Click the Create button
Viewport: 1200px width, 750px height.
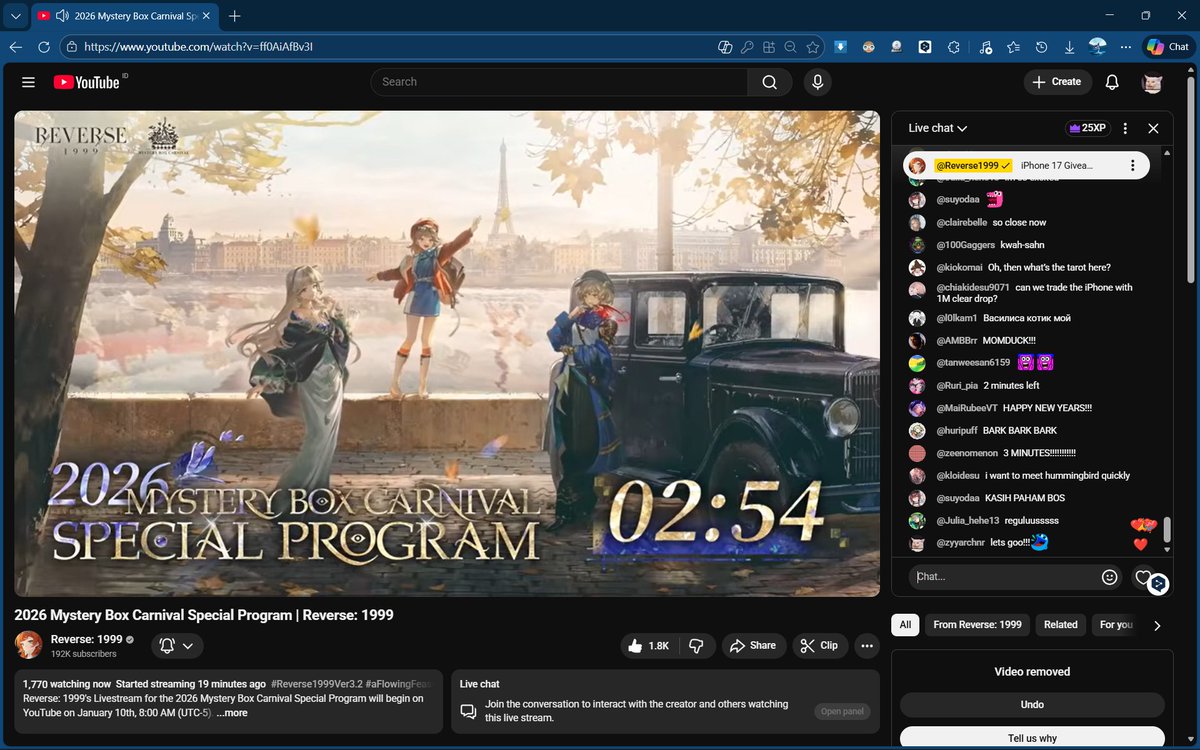click(1057, 82)
